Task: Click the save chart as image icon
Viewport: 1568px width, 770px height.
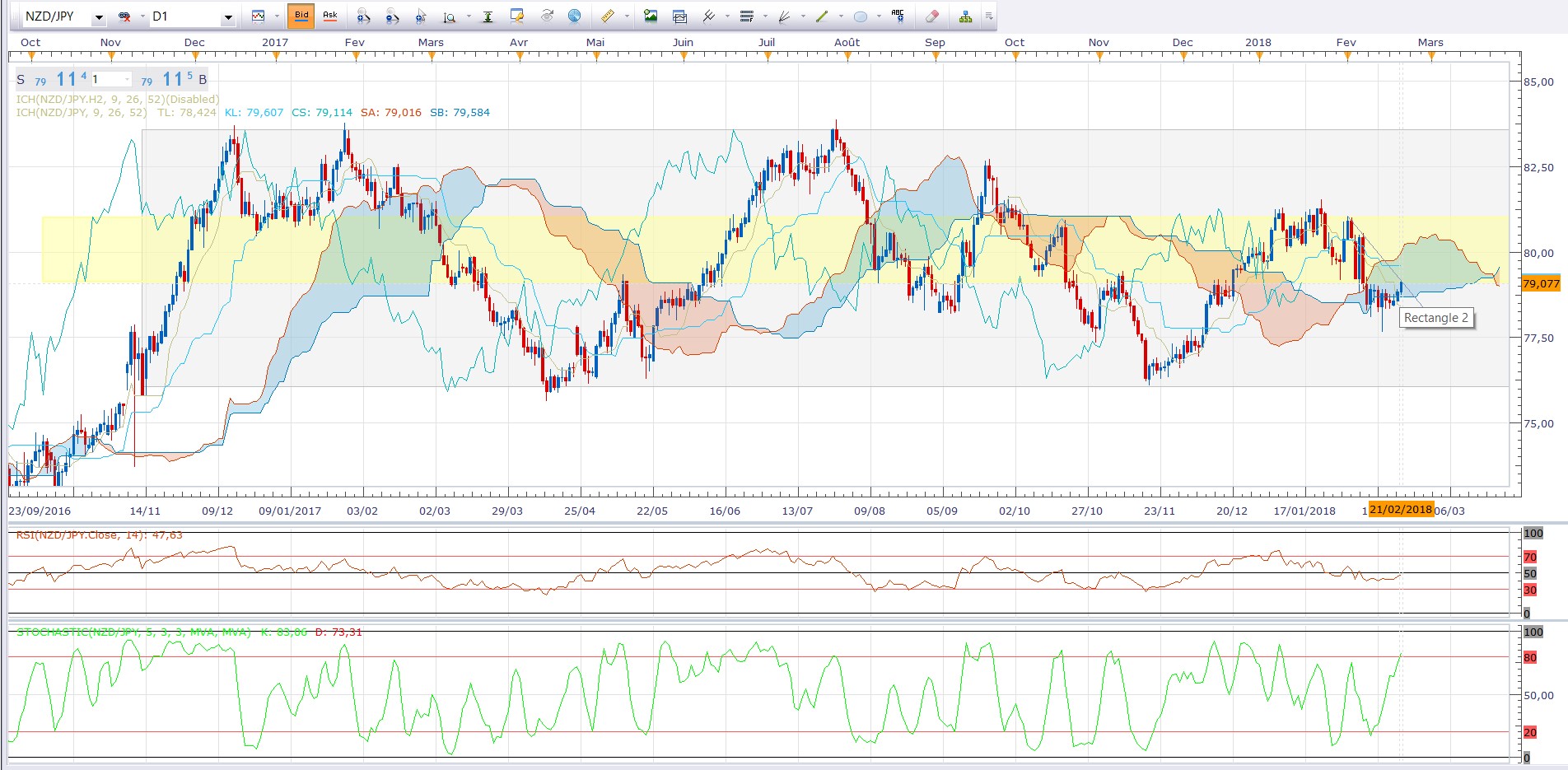Action: pos(651,16)
